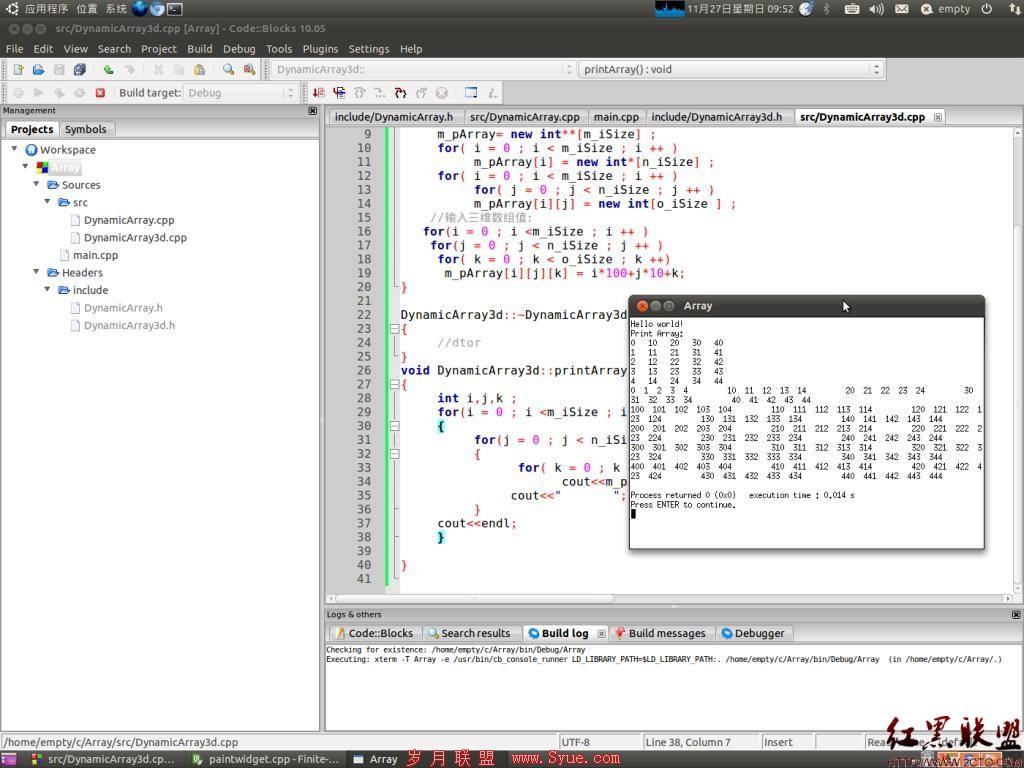The height and width of the screenshot is (768, 1024).
Task: Open the keyboard indicator in the panel
Action: click(x=852, y=9)
